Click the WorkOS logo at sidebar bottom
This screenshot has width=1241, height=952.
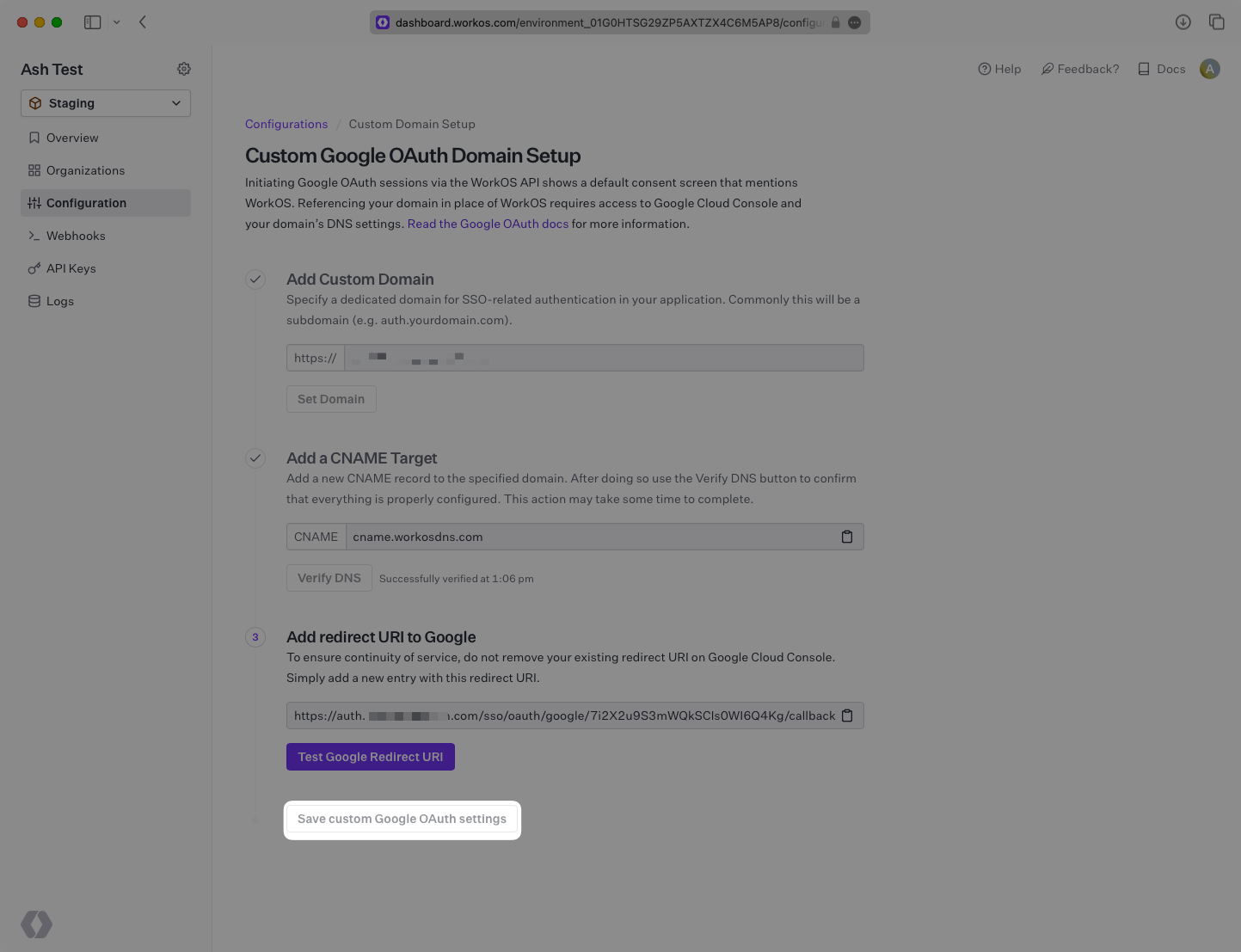[x=37, y=924]
